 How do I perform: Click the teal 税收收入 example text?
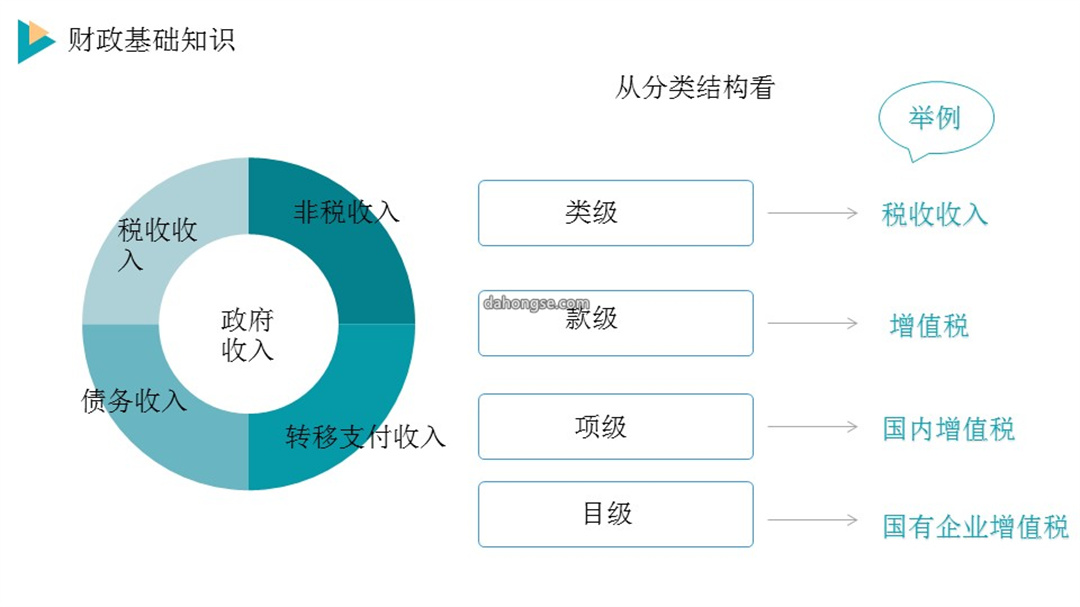(935, 214)
